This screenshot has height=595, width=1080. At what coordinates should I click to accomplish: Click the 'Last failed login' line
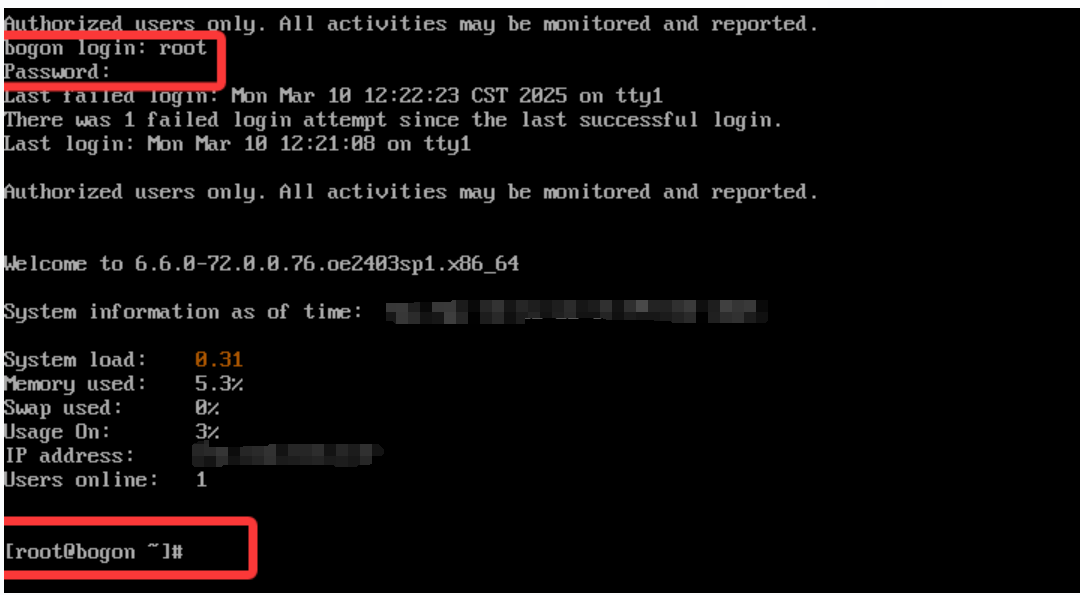click(x=333, y=96)
